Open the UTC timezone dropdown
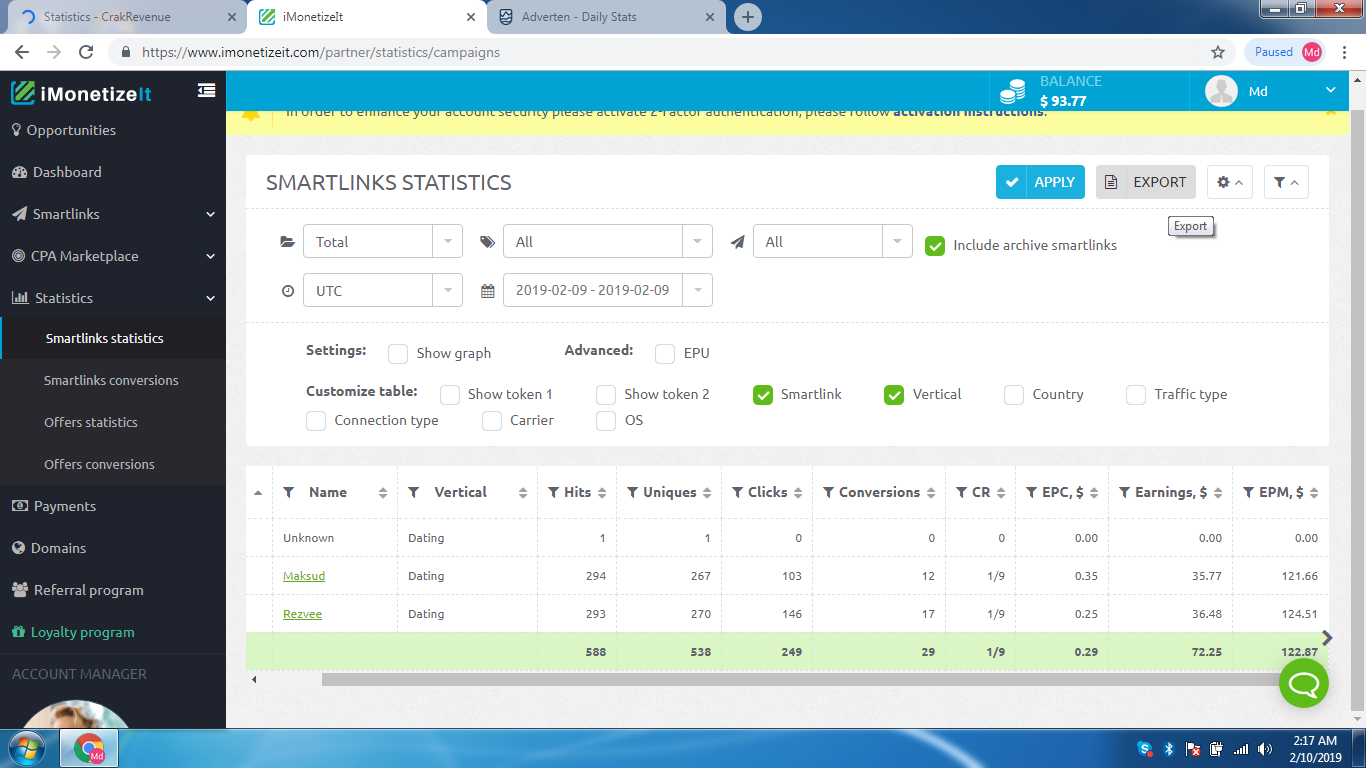The height and width of the screenshot is (768, 1366). 383,290
